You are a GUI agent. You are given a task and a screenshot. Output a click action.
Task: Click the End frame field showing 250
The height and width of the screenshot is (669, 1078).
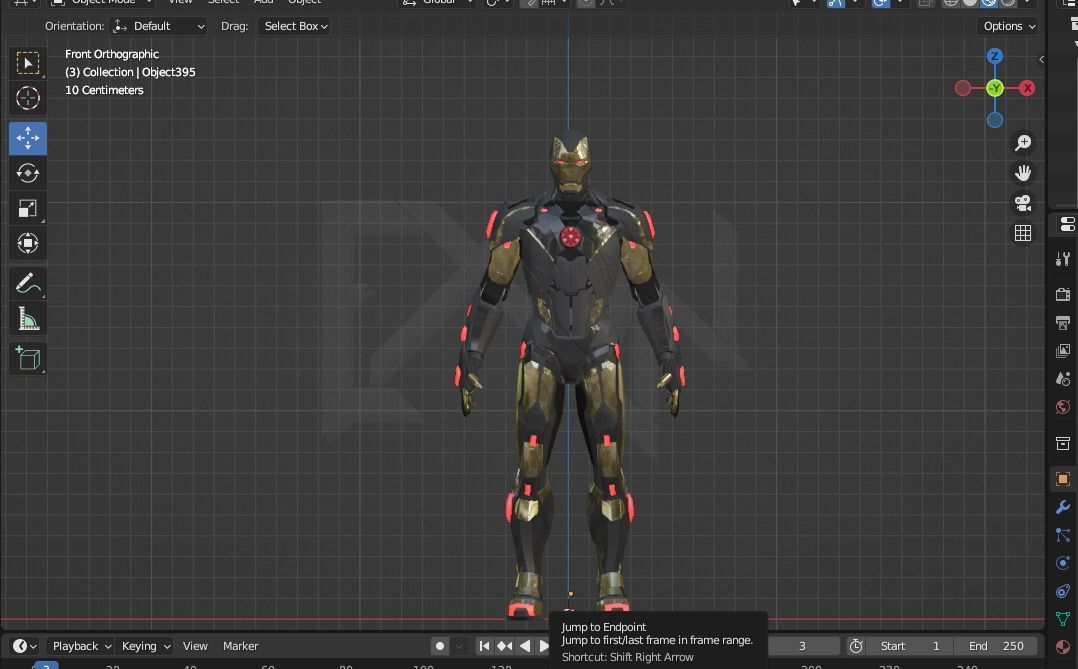996,646
